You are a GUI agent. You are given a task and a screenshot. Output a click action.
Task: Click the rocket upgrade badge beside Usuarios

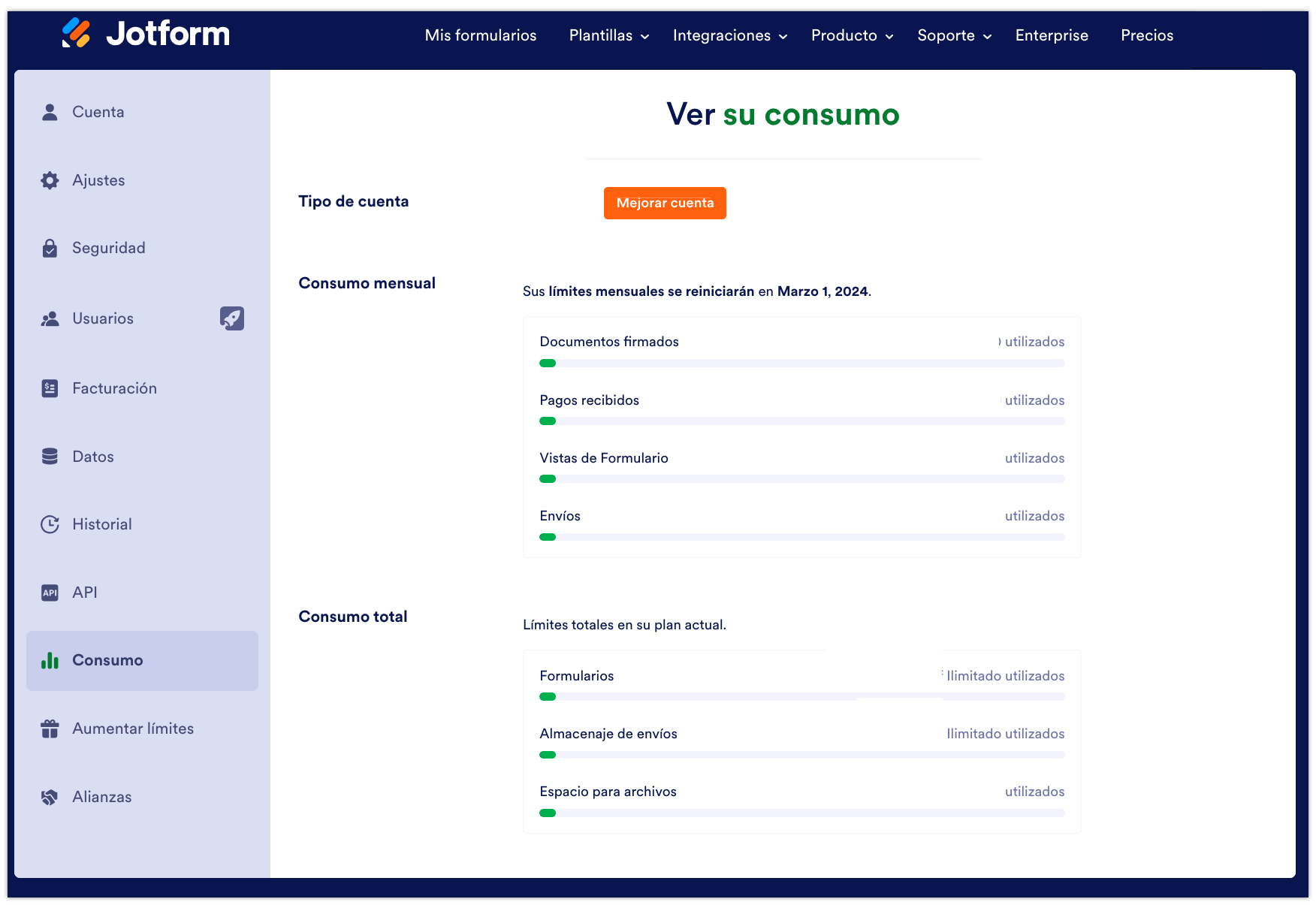coord(232,318)
